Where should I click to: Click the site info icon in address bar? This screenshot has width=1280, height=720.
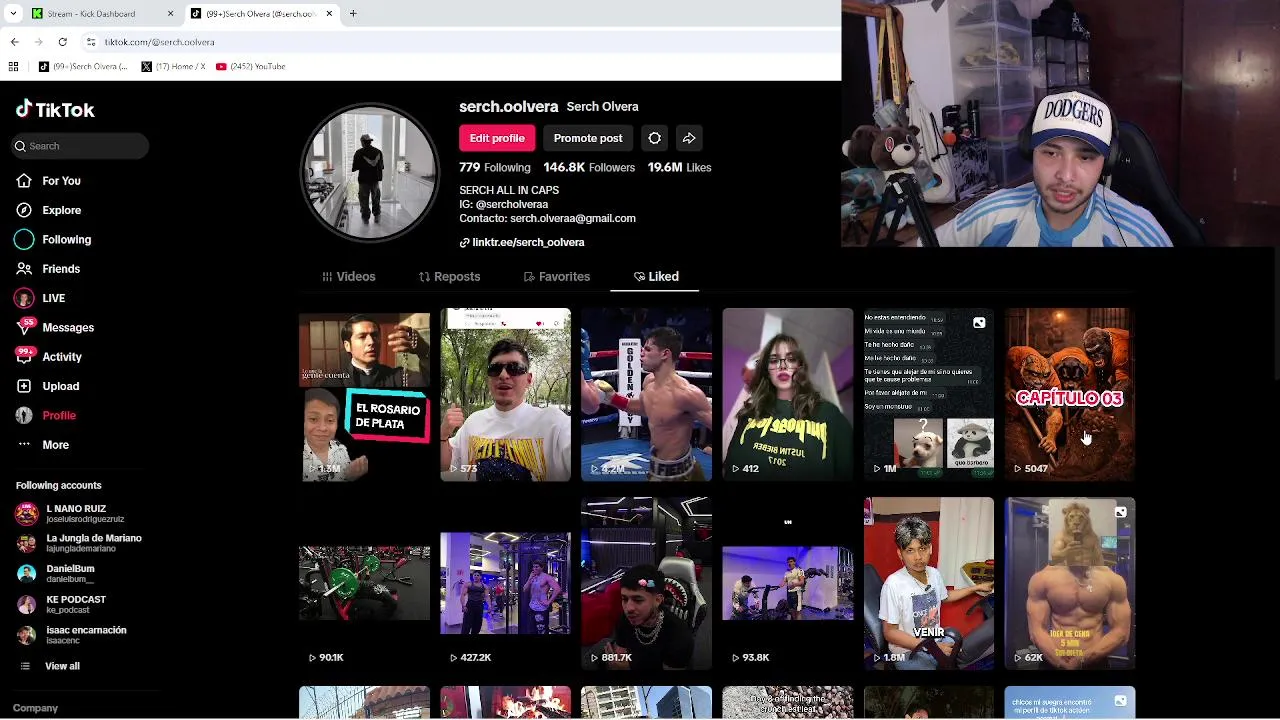tap(91, 42)
